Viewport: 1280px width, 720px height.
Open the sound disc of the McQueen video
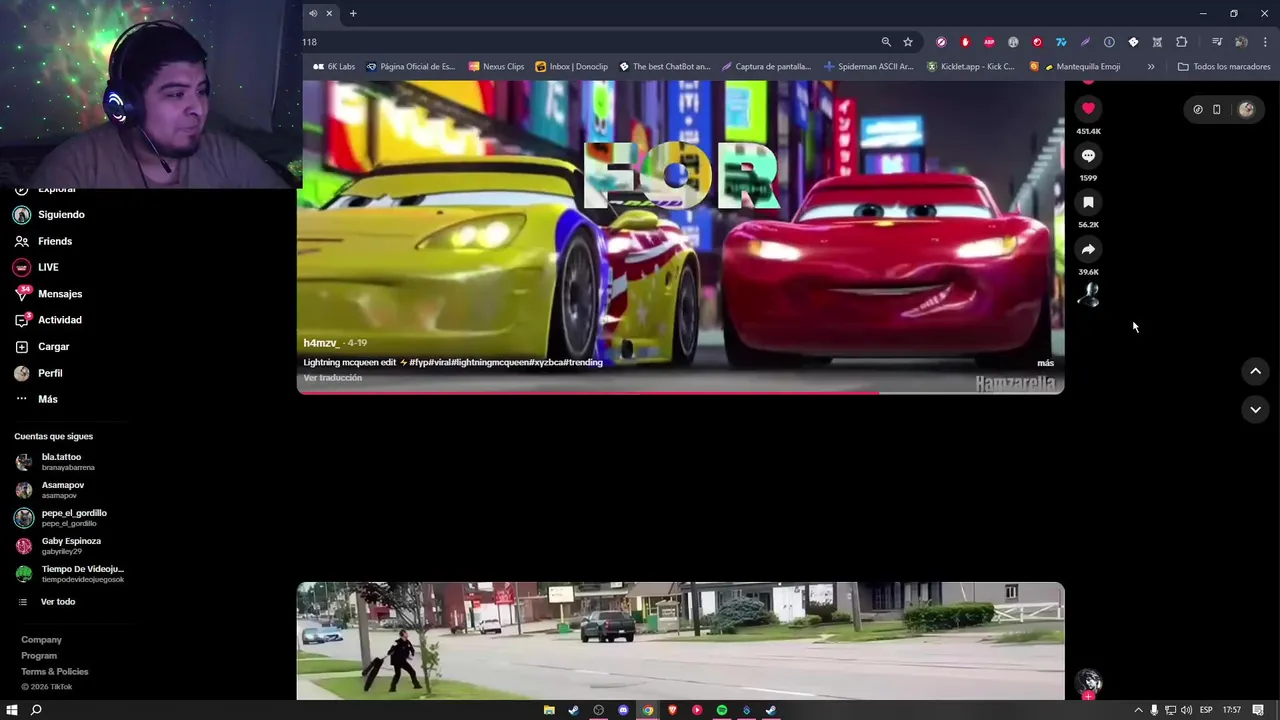1088,295
